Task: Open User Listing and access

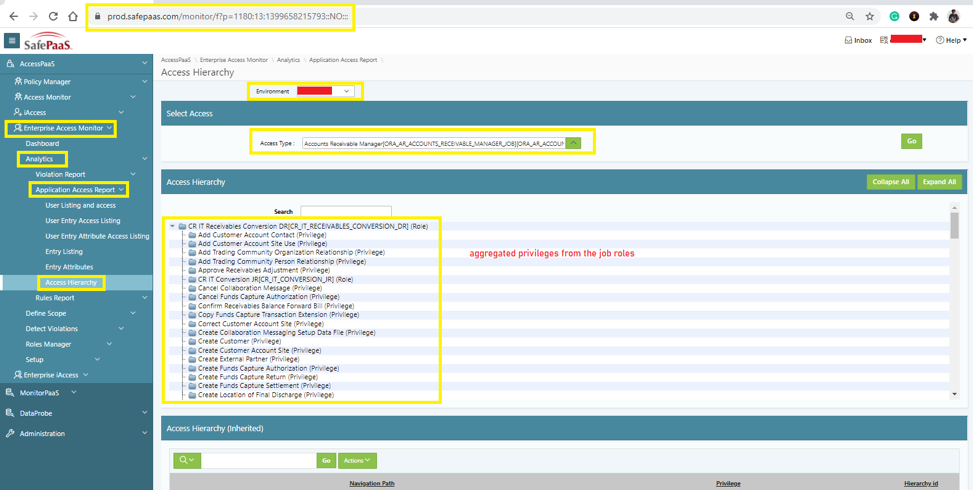Action: (81, 205)
